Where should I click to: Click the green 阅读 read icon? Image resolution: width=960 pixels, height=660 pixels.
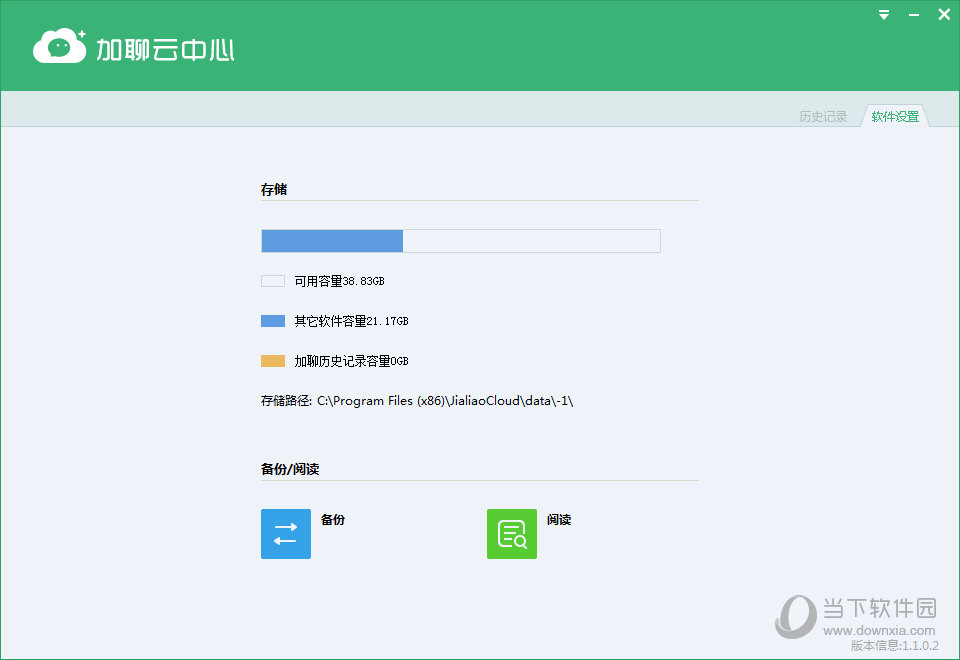pos(512,534)
